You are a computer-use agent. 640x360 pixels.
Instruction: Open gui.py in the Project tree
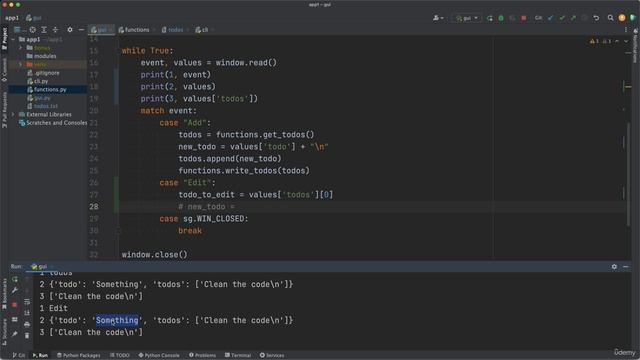coord(39,98)
